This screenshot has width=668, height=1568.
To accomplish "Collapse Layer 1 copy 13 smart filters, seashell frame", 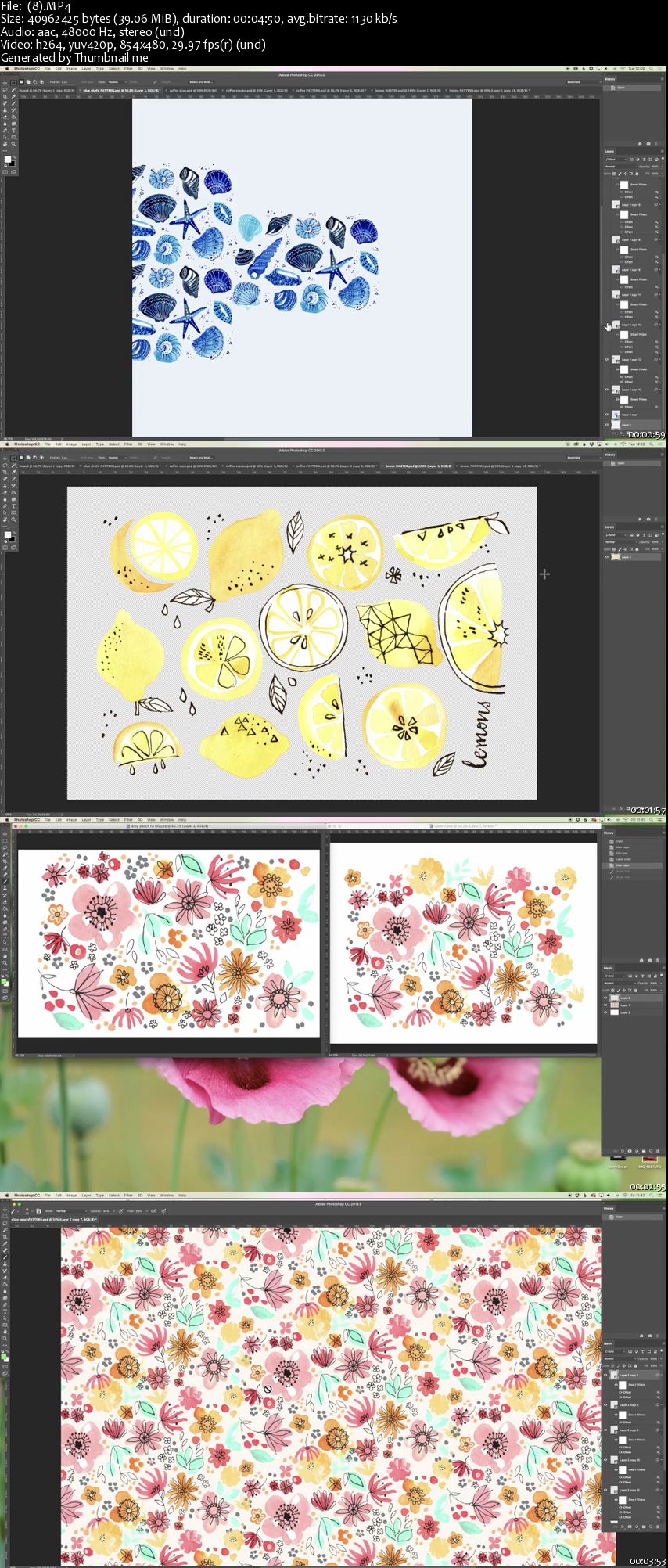I will tap(660, 390).
